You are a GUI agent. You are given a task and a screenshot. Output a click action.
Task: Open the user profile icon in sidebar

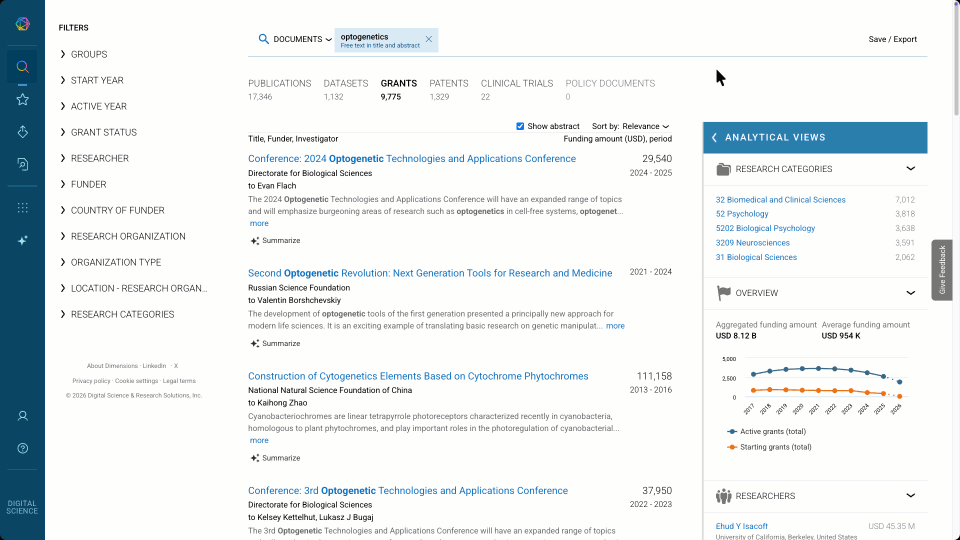22,416
